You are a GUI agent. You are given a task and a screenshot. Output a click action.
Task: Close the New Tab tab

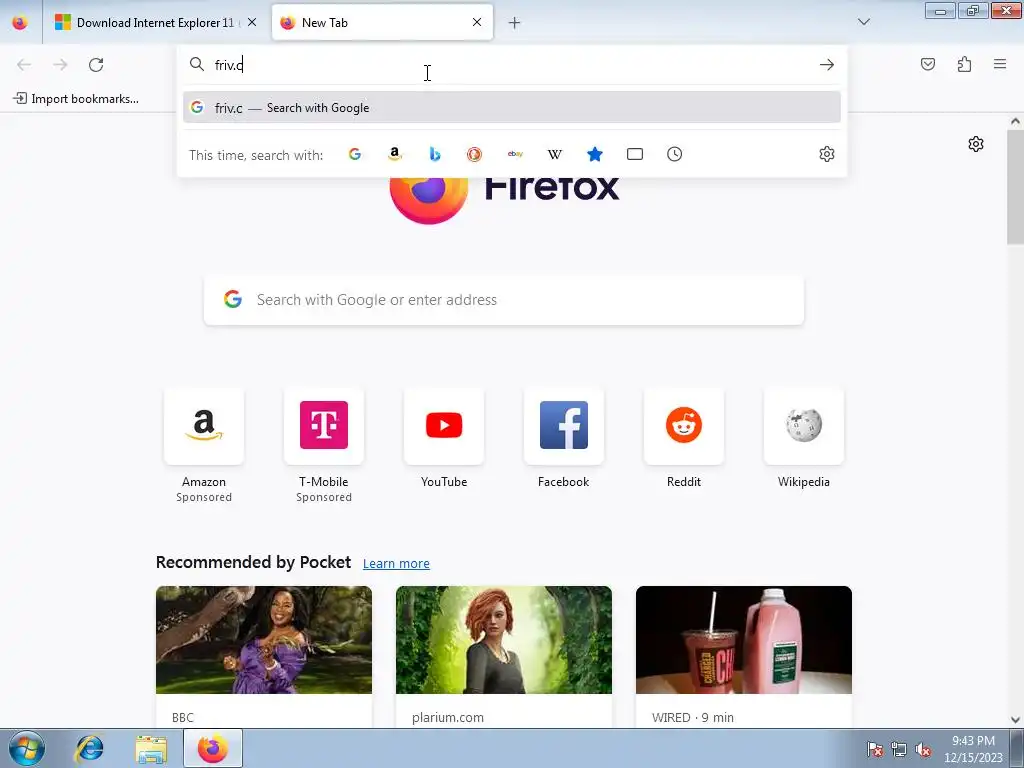coord(477,22)
